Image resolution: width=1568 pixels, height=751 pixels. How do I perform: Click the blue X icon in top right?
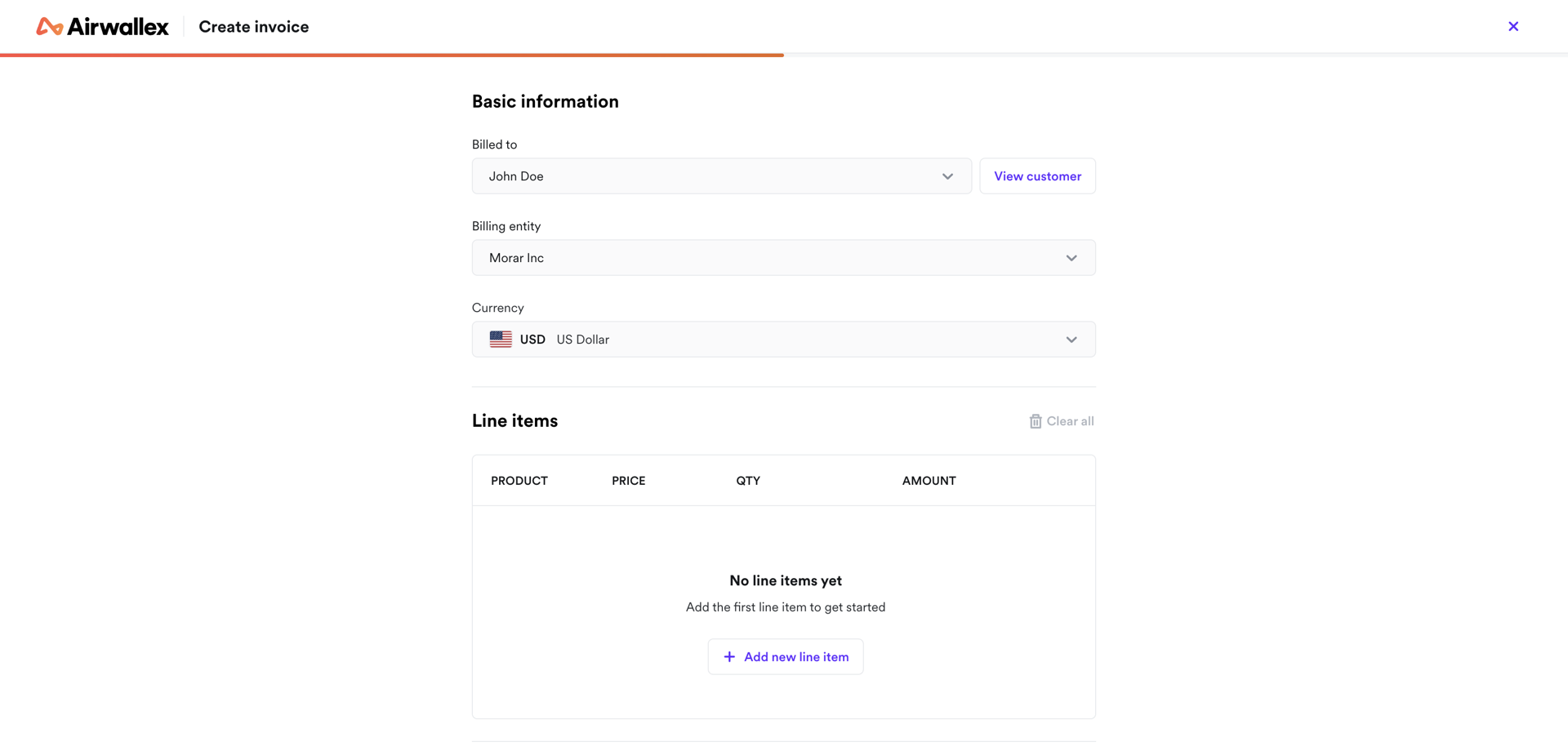pyautogui.click(x=1513, y=26)
